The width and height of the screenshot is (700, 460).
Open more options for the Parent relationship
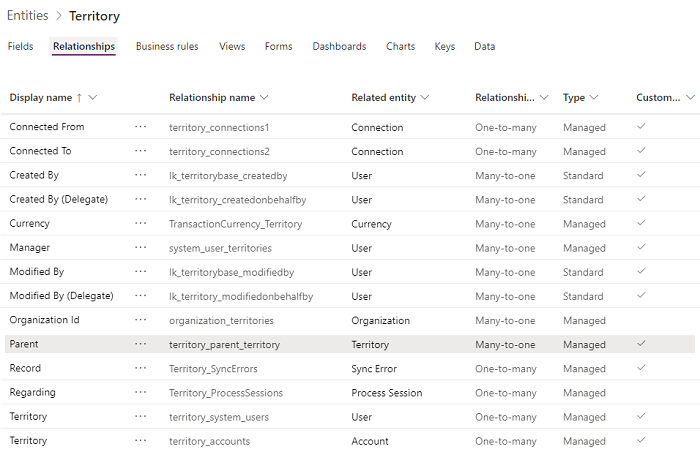coord(141,344)
